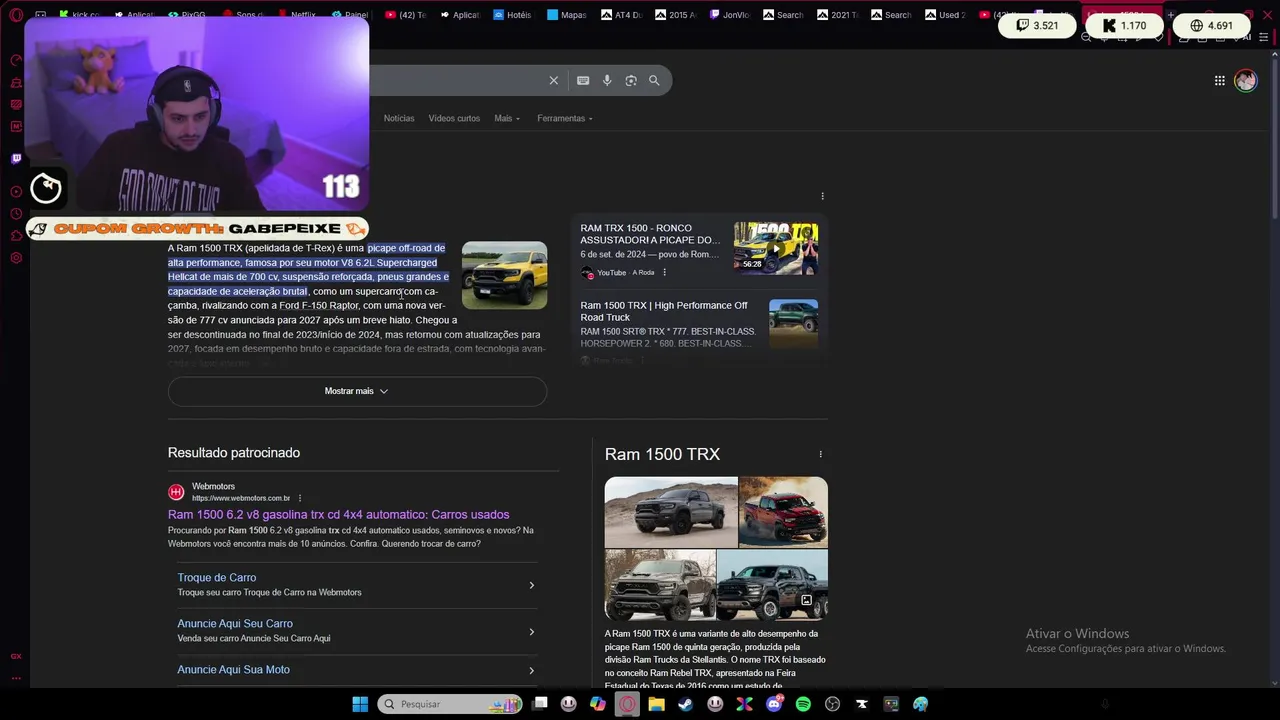Start voice search with microphone icon
Viewport: 1280px width, 720px height.
click(x=607, y=80)
